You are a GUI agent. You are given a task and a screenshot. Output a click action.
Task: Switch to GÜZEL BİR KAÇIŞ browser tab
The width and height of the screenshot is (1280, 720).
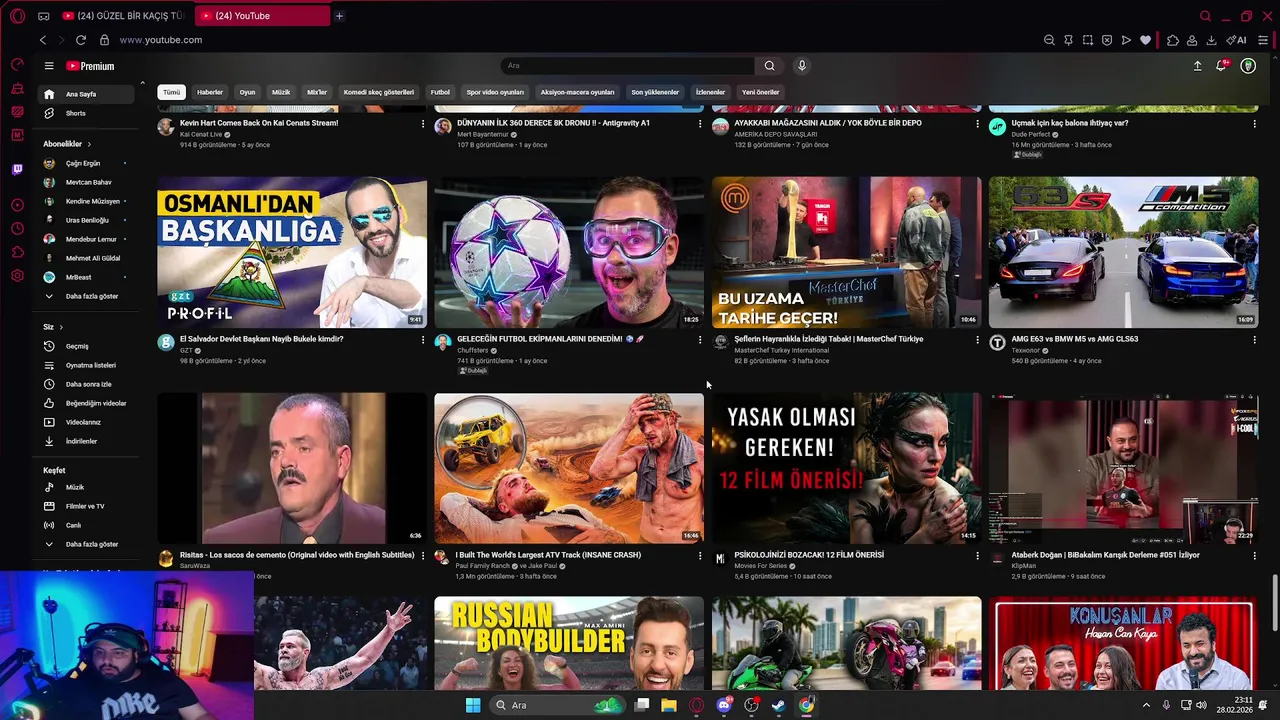coord(124,16)
